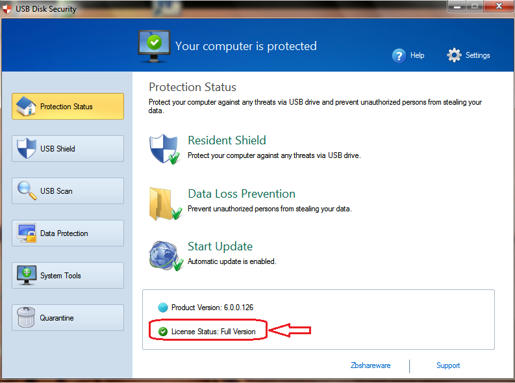Screen dimensions: 515x383
Task: Go to the System Tools section
Action: (68, 275)
